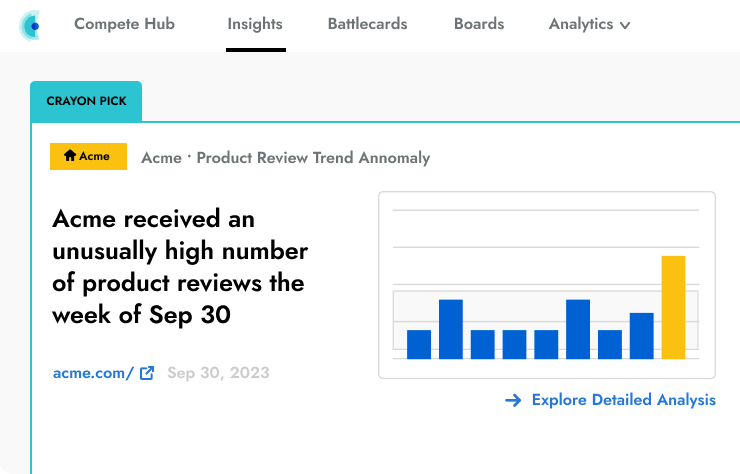Open the Acme product reviews headline
The height and width of the screenshot is (474, 740).
click(x=180, y=267)
